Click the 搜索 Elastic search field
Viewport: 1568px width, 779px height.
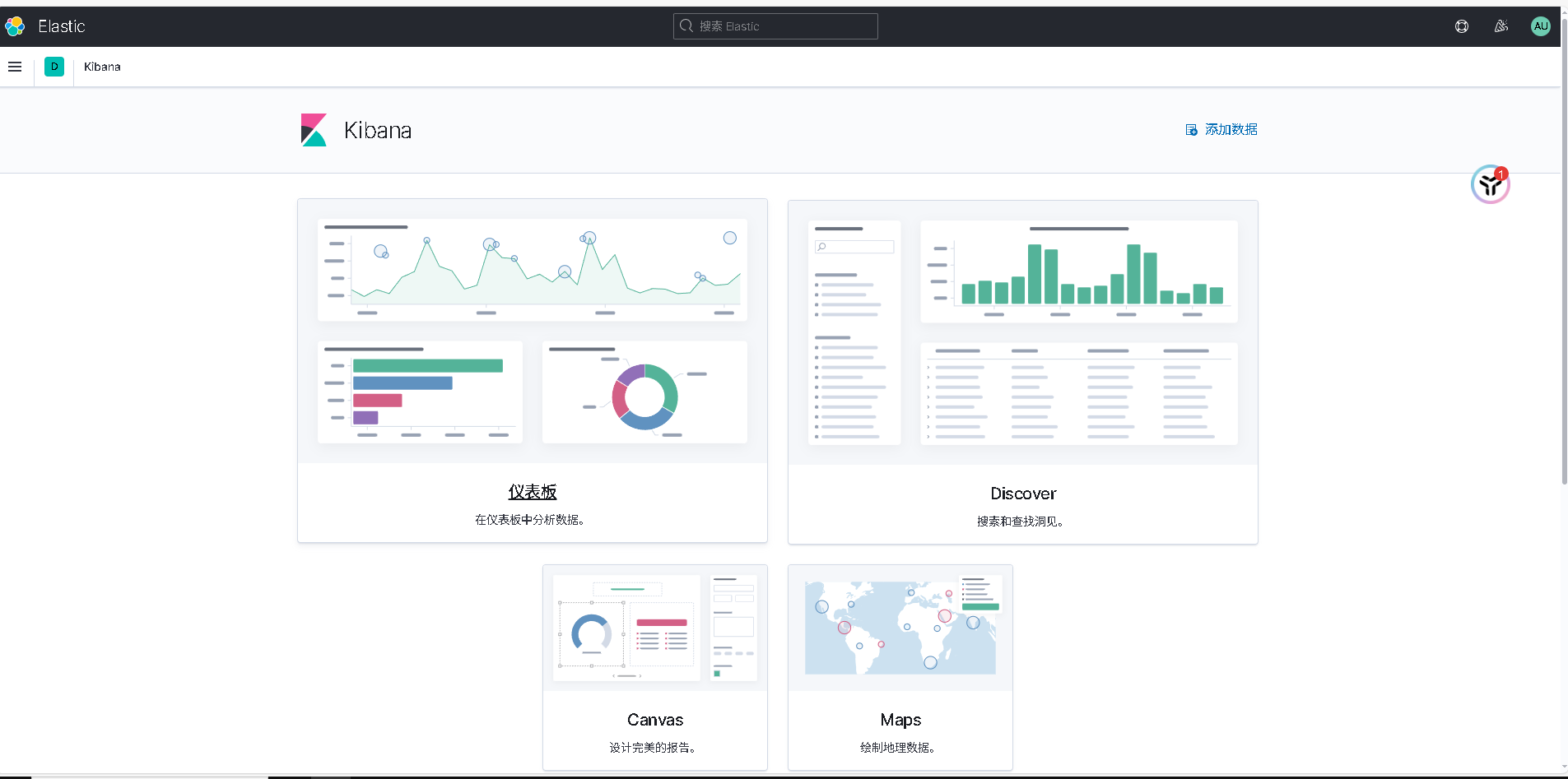775,26
